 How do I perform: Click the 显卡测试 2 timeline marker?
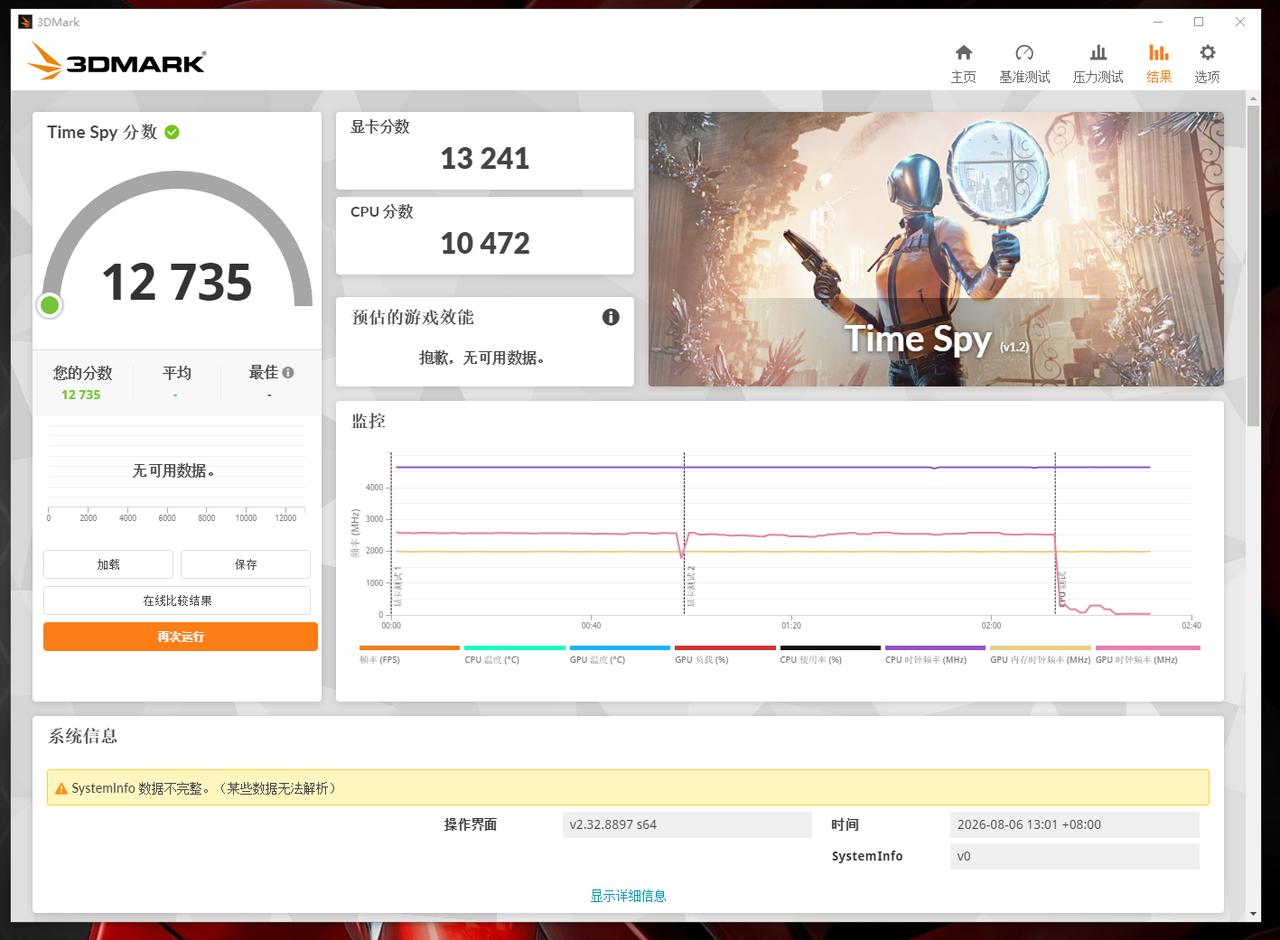click(690, 587)
